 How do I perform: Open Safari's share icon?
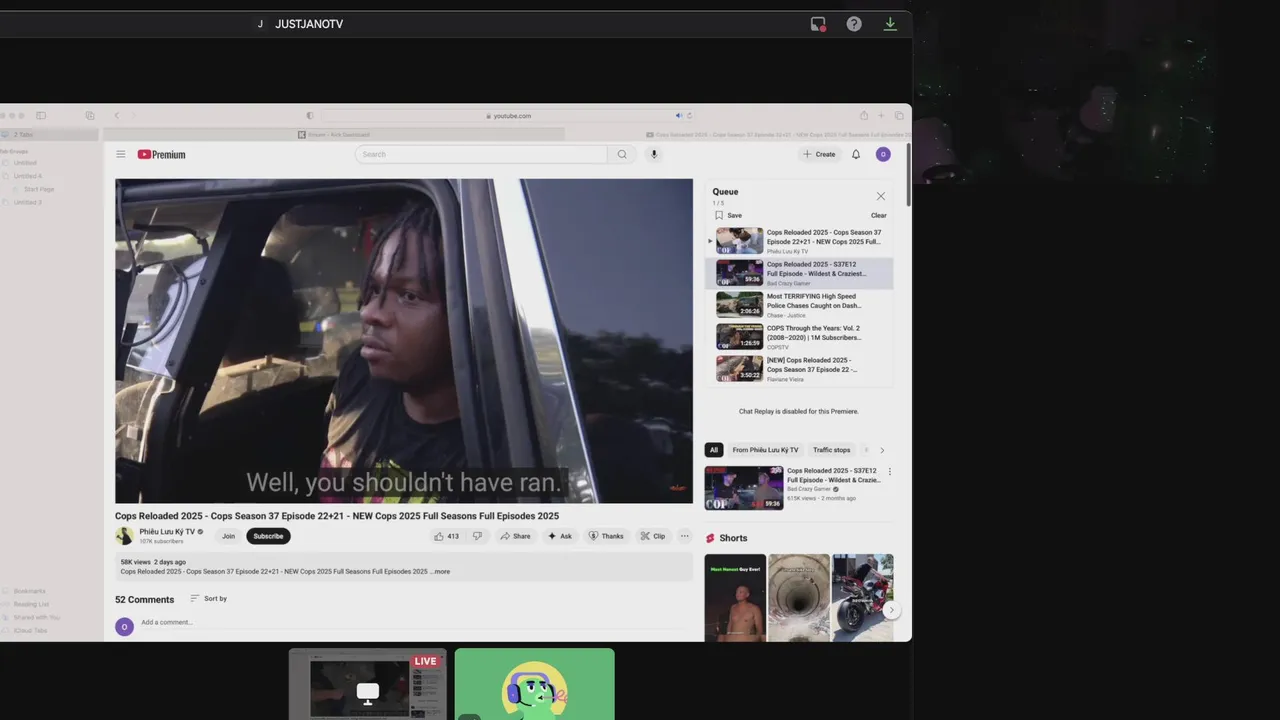click(x=864, y=116)
